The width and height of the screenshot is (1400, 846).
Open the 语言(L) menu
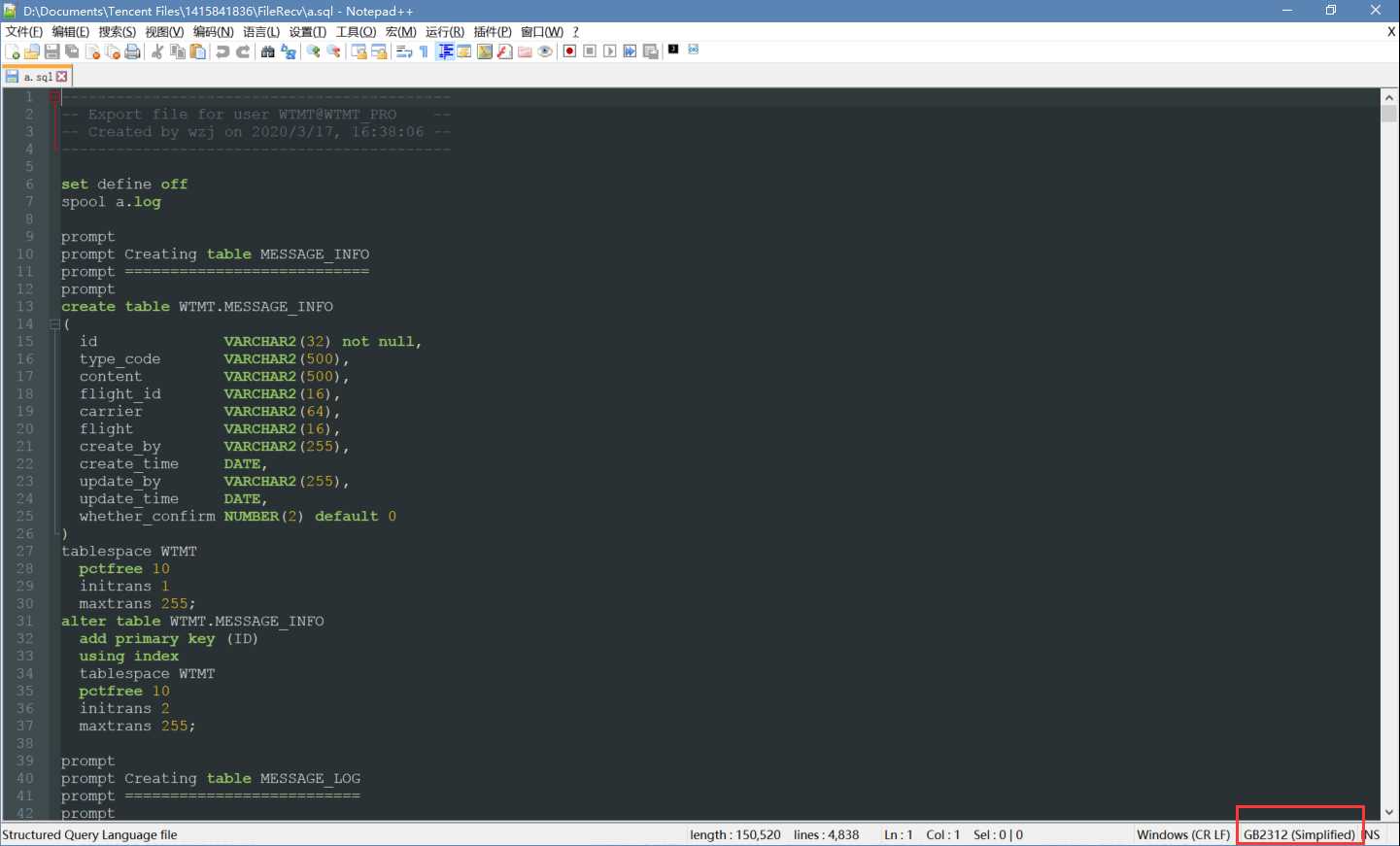[x=261, y=32]
